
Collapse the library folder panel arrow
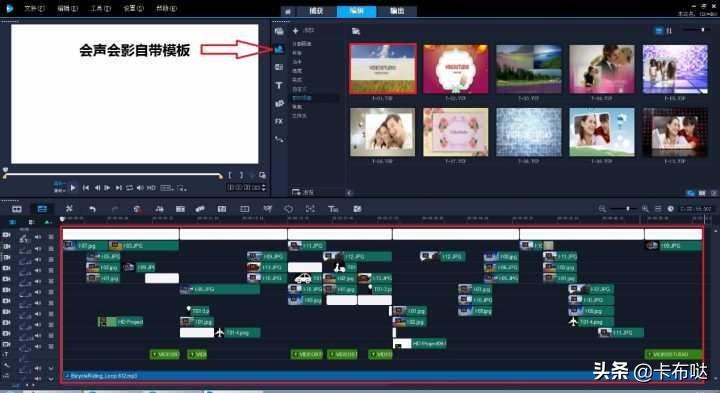point(349,193)
